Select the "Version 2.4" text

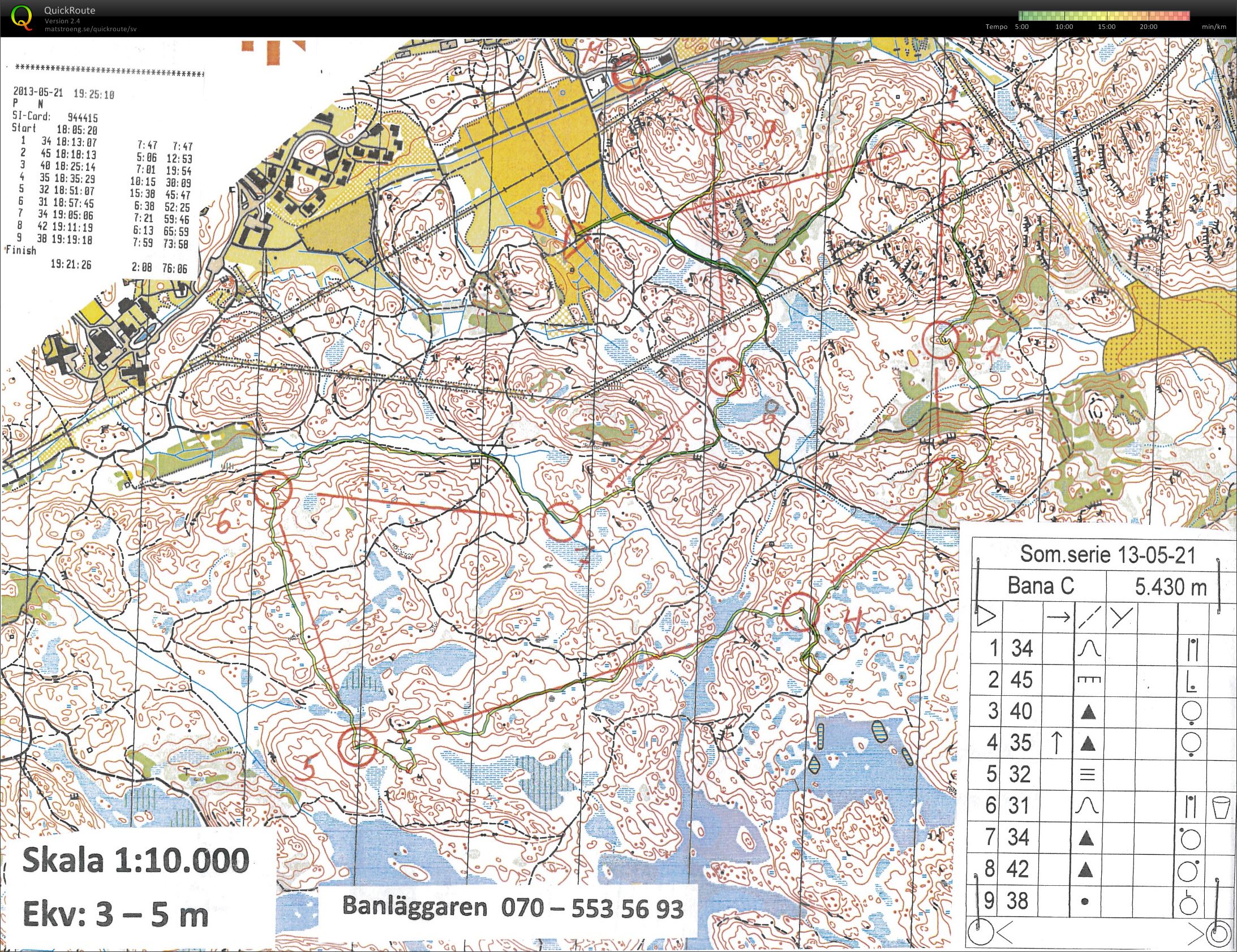click(x=62, y=21)
